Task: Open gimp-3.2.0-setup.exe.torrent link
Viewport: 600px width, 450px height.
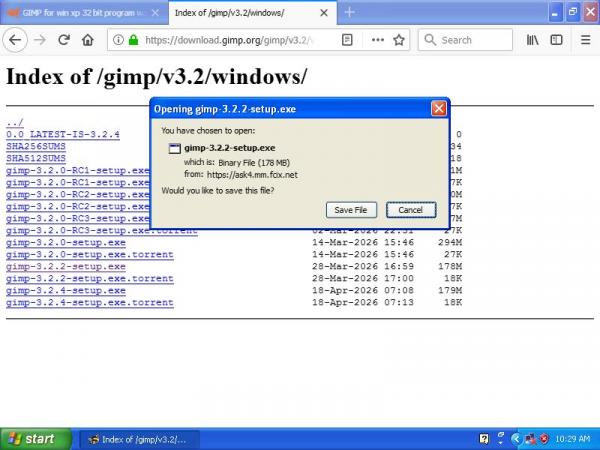Action: (90, 254)
